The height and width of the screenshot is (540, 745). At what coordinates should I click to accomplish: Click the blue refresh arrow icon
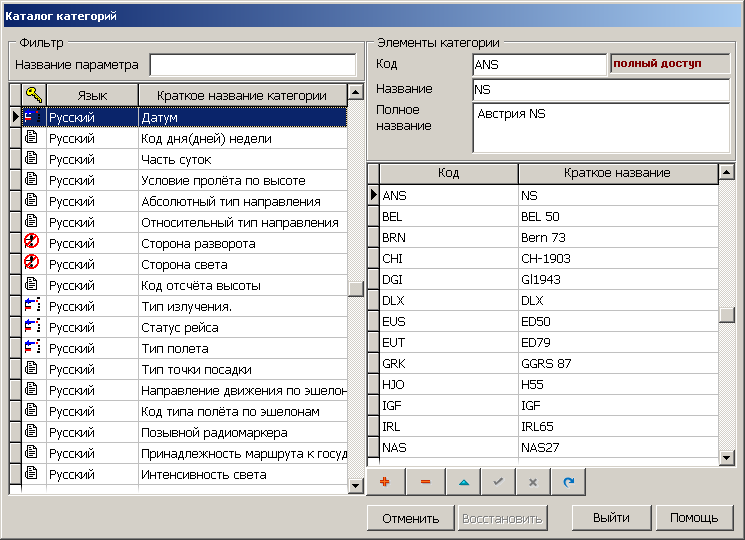[x=568, y=482]
